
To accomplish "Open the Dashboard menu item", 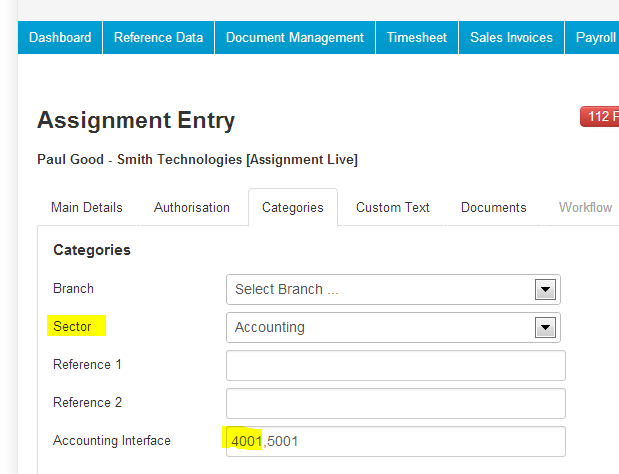I will click(60, 37).
